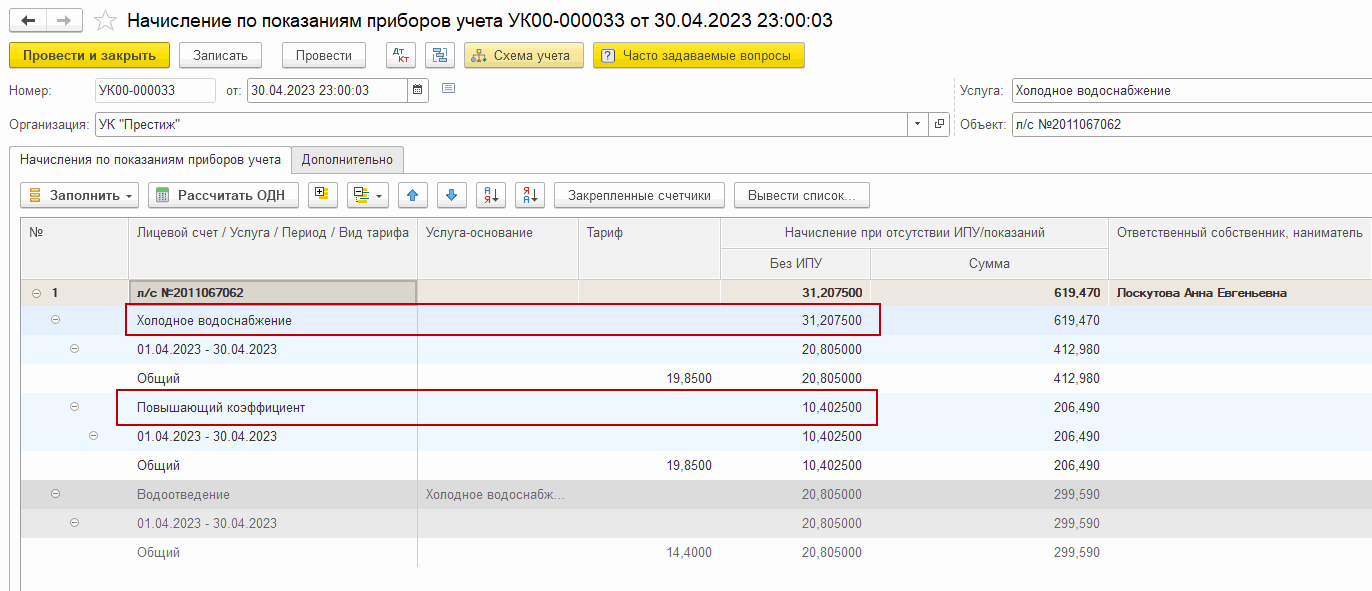This screenshot has height=591, width=1372.
Task: Open the document structure icon beside Дт/Кт
Action: [x=439, y=56]
